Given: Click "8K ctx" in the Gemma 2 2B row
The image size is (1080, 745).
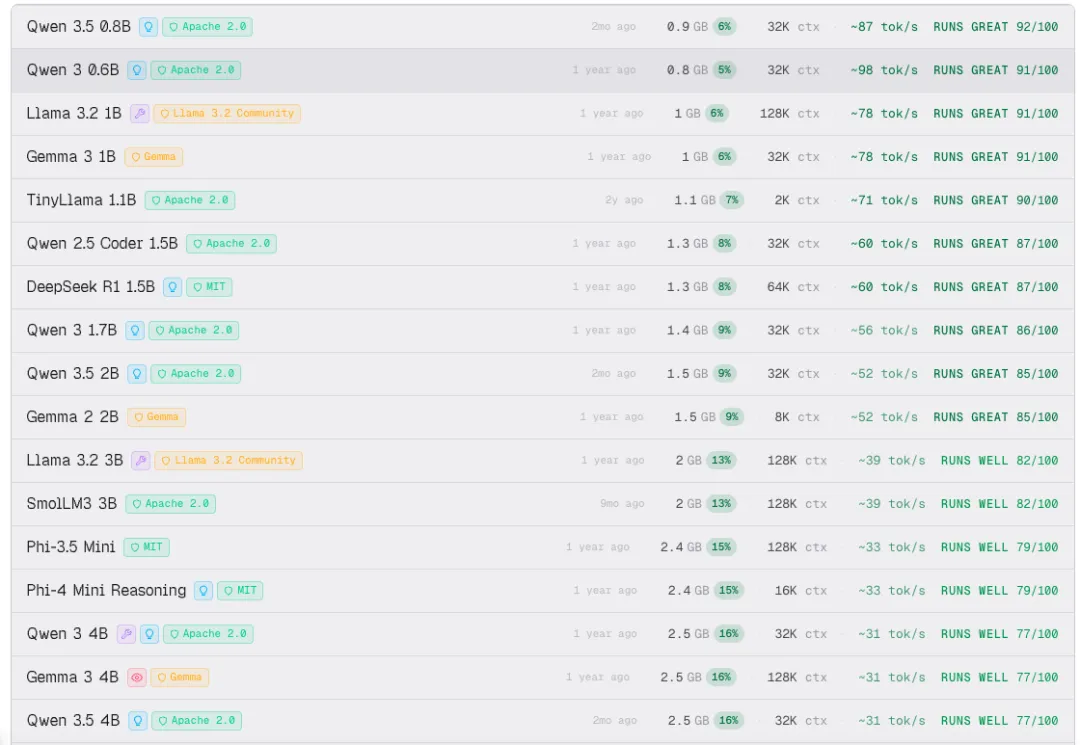Looking at the screenshot, I should coord(797,417).
